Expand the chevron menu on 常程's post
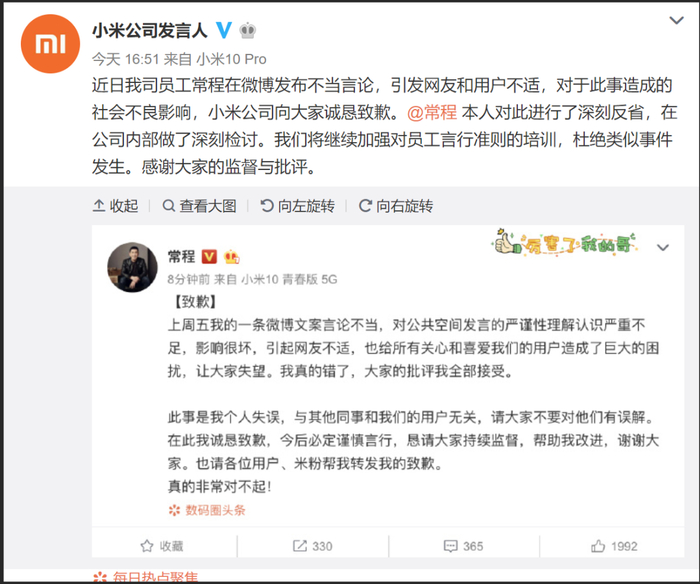The image size is (700, 584). (x=663, y=247)
